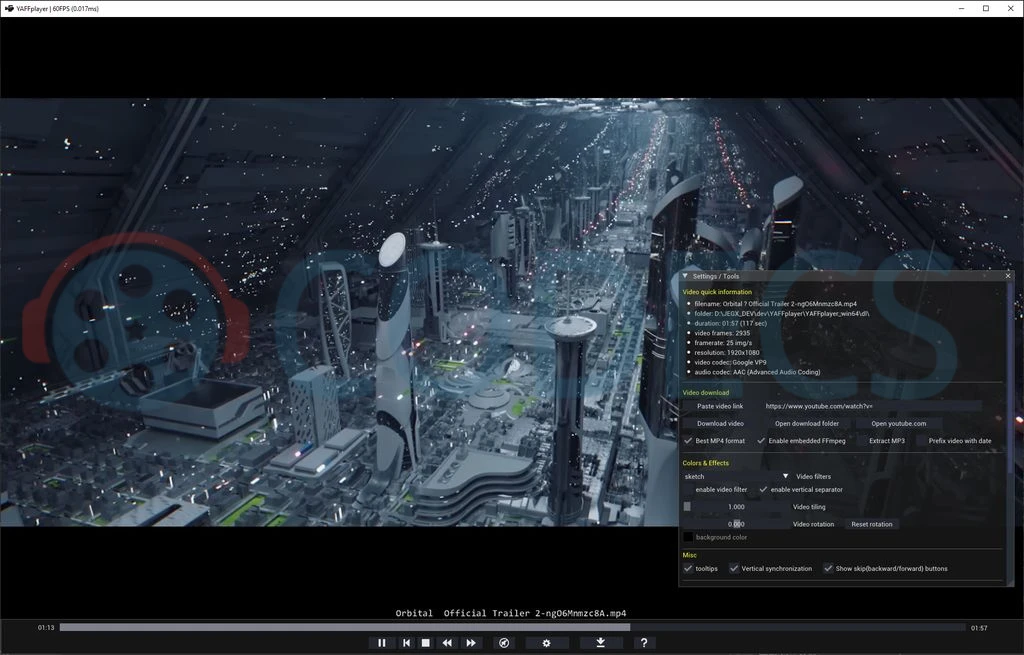Image resolution: width=1024 pixels, height=655 pixels.
Task: Click Open youtube.com button
Action: [899, 423]
